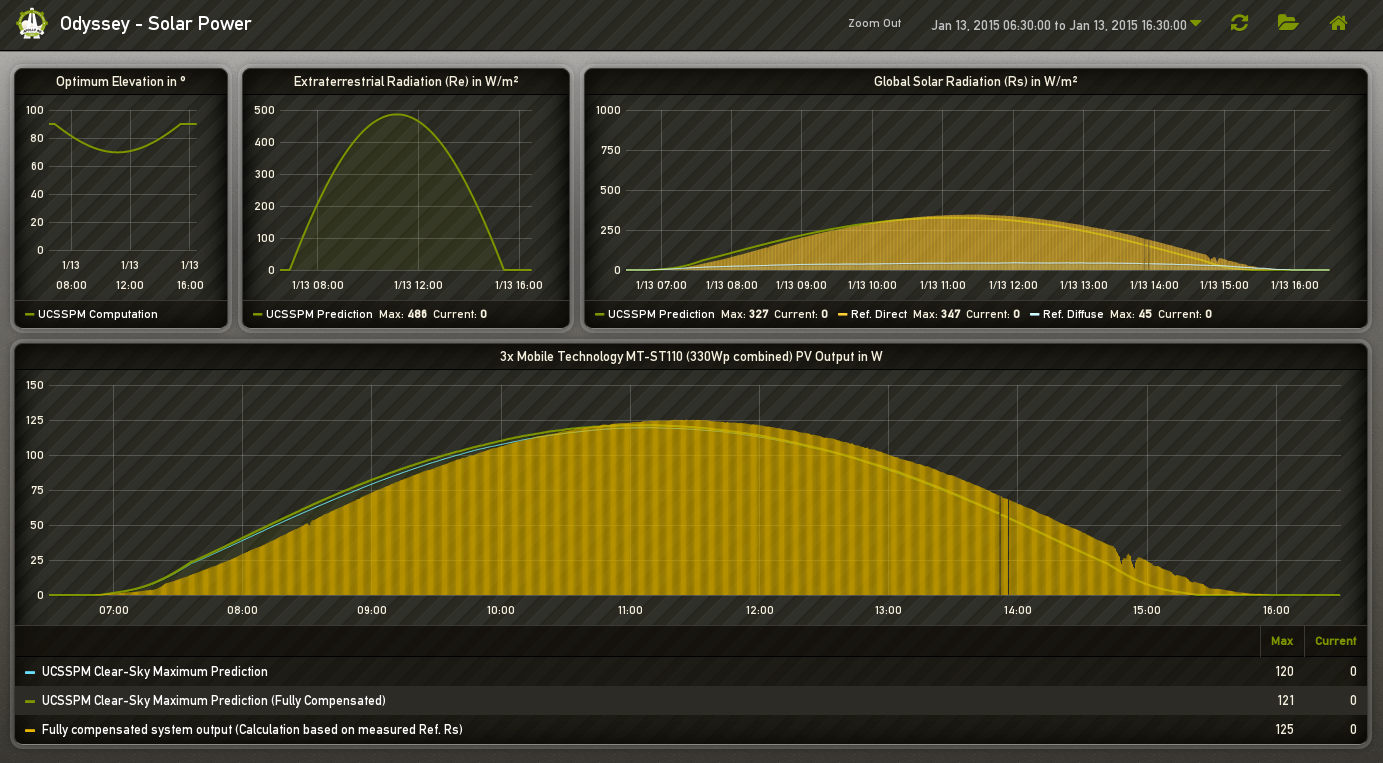The image size is (1383, 763).
Task: Open the Extraterrestrial Radiation panel title menu
Action: coord(406,82)
